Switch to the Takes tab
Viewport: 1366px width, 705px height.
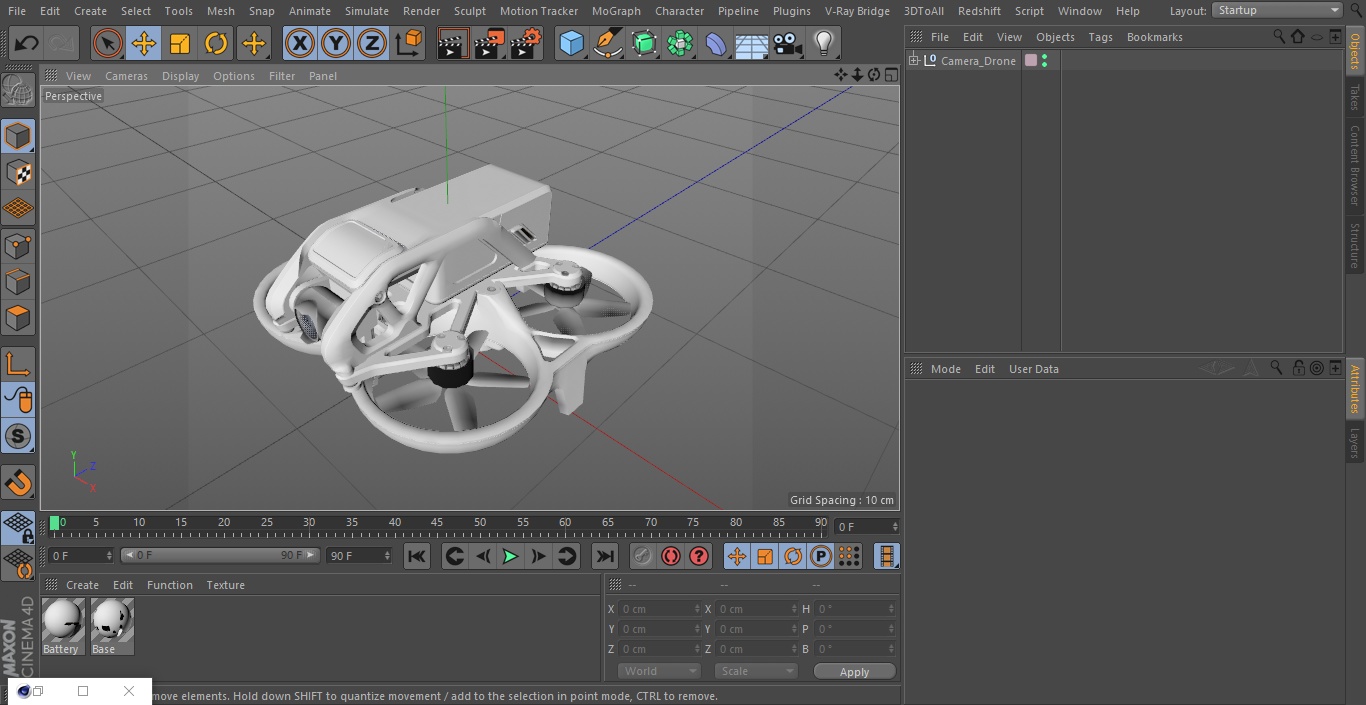tap(1355, 96)
